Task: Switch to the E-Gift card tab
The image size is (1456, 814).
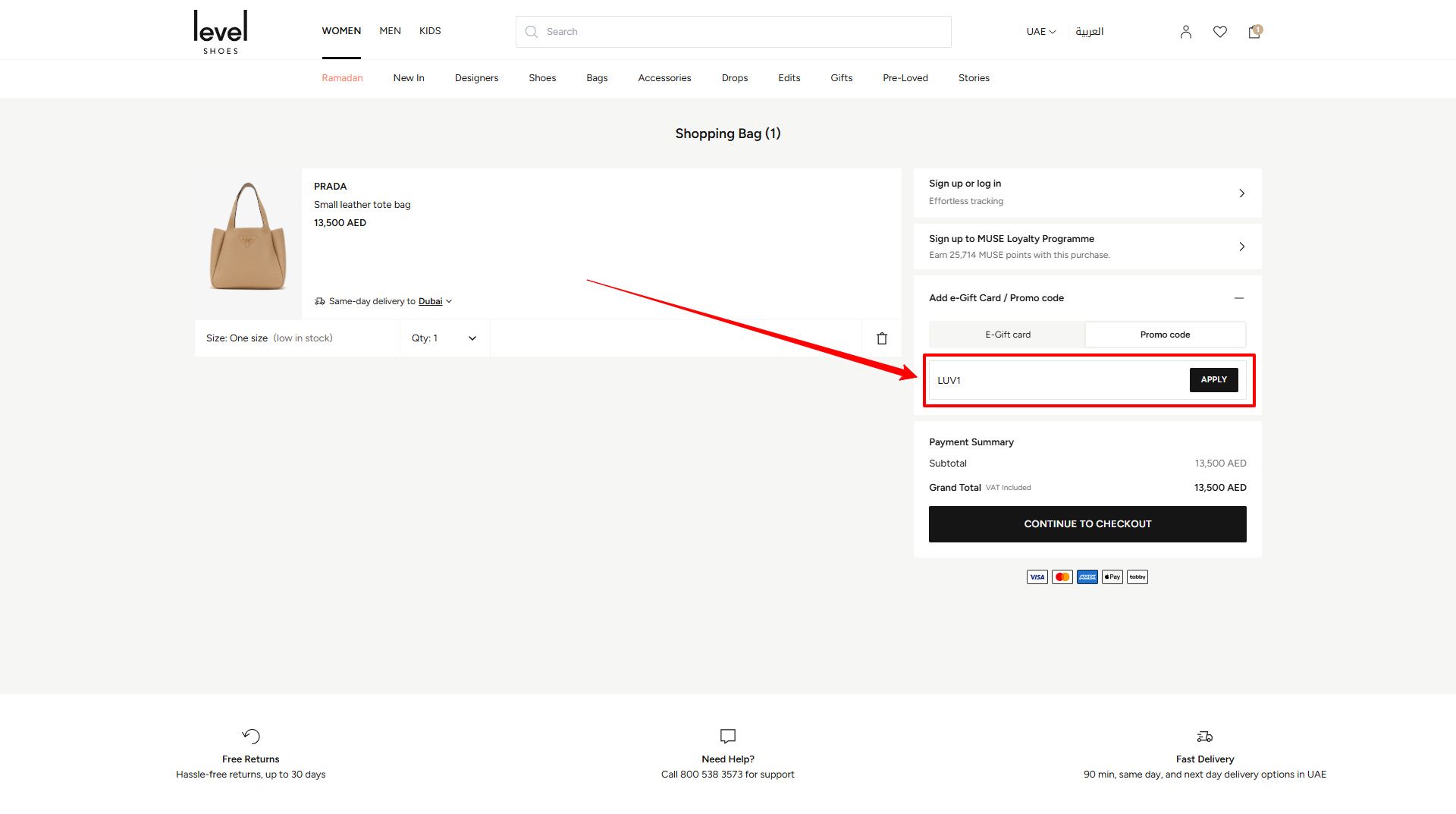Action: pos(1008,335)
